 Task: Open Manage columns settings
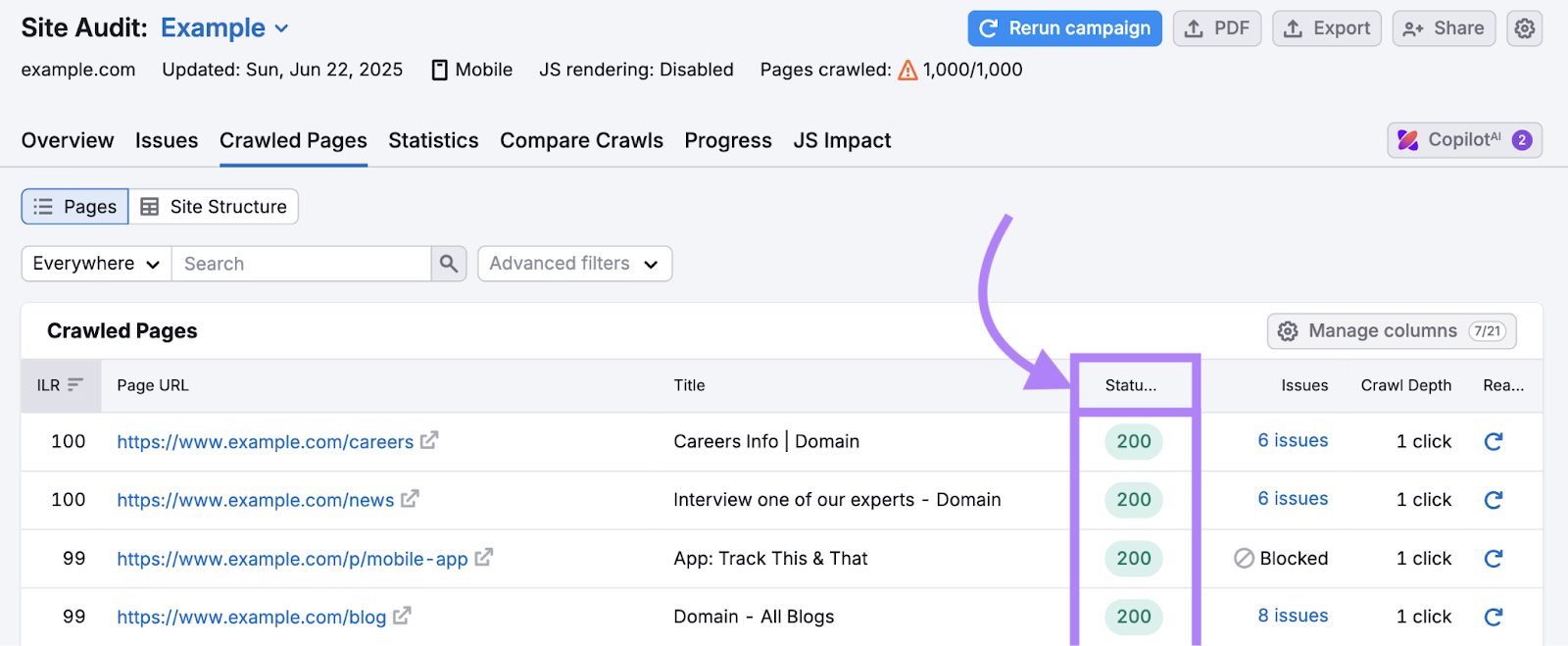pos(1391,331)
